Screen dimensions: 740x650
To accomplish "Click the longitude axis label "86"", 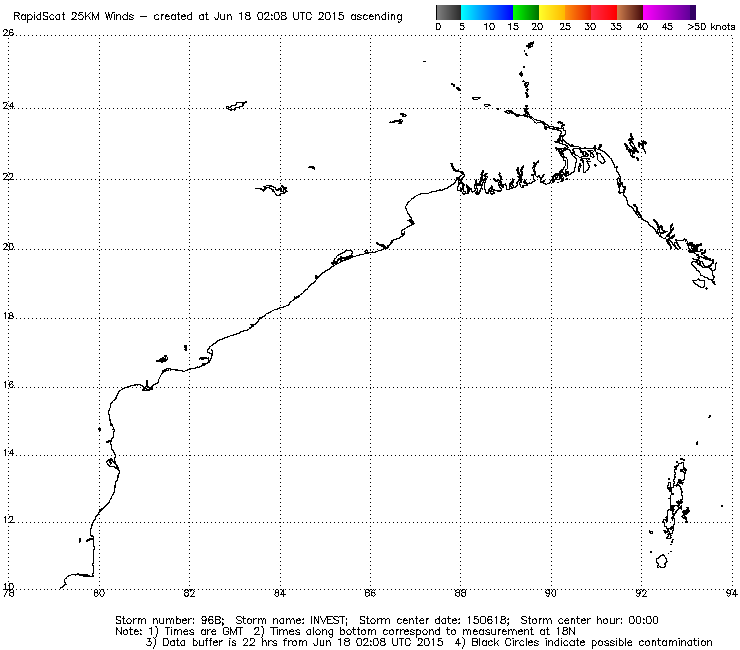I will click(x=370, y=593).
